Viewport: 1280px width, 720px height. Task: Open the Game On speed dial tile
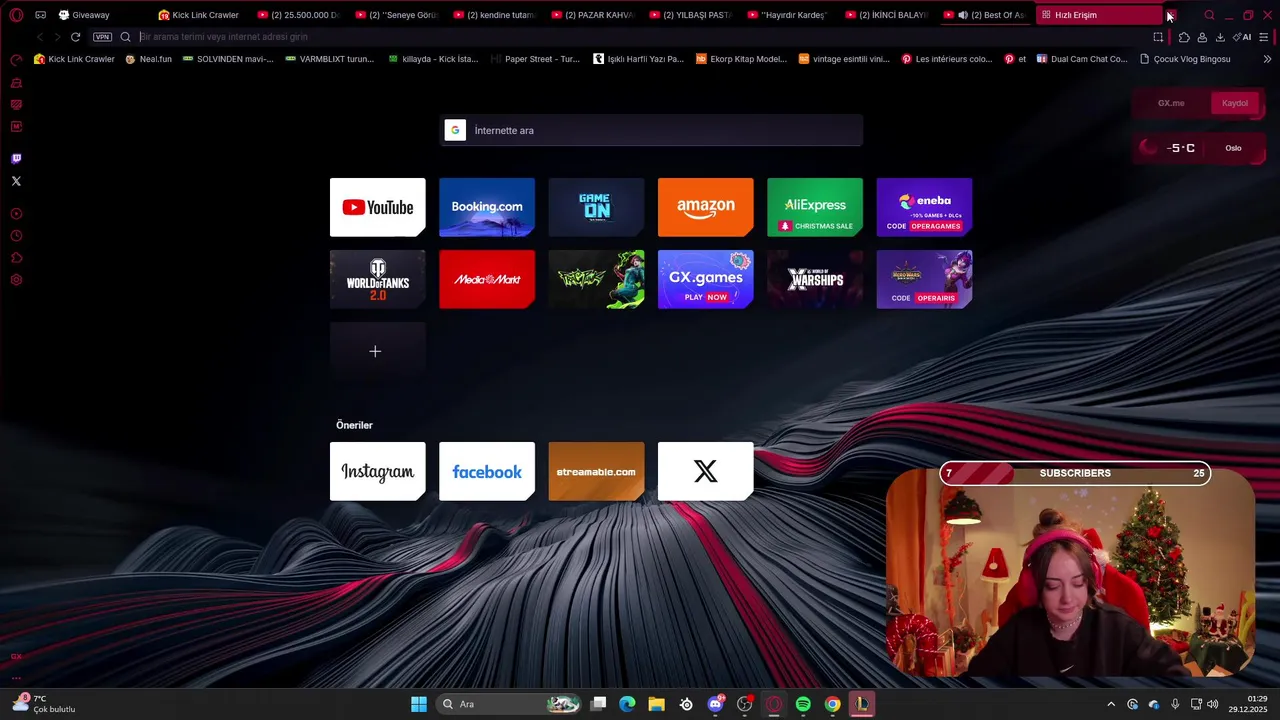click(x=596, y=207)
